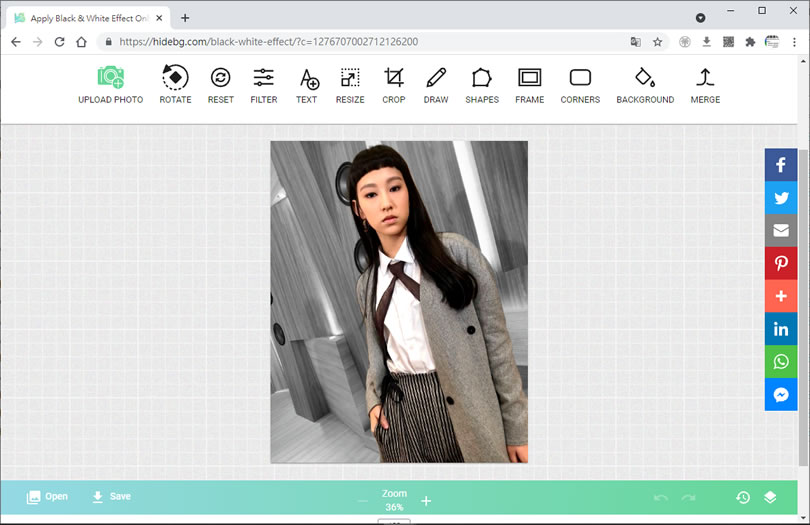The height and width of the screenshot is (525, 810).
Task: Open the edit history panel
Action: [743, 498]
